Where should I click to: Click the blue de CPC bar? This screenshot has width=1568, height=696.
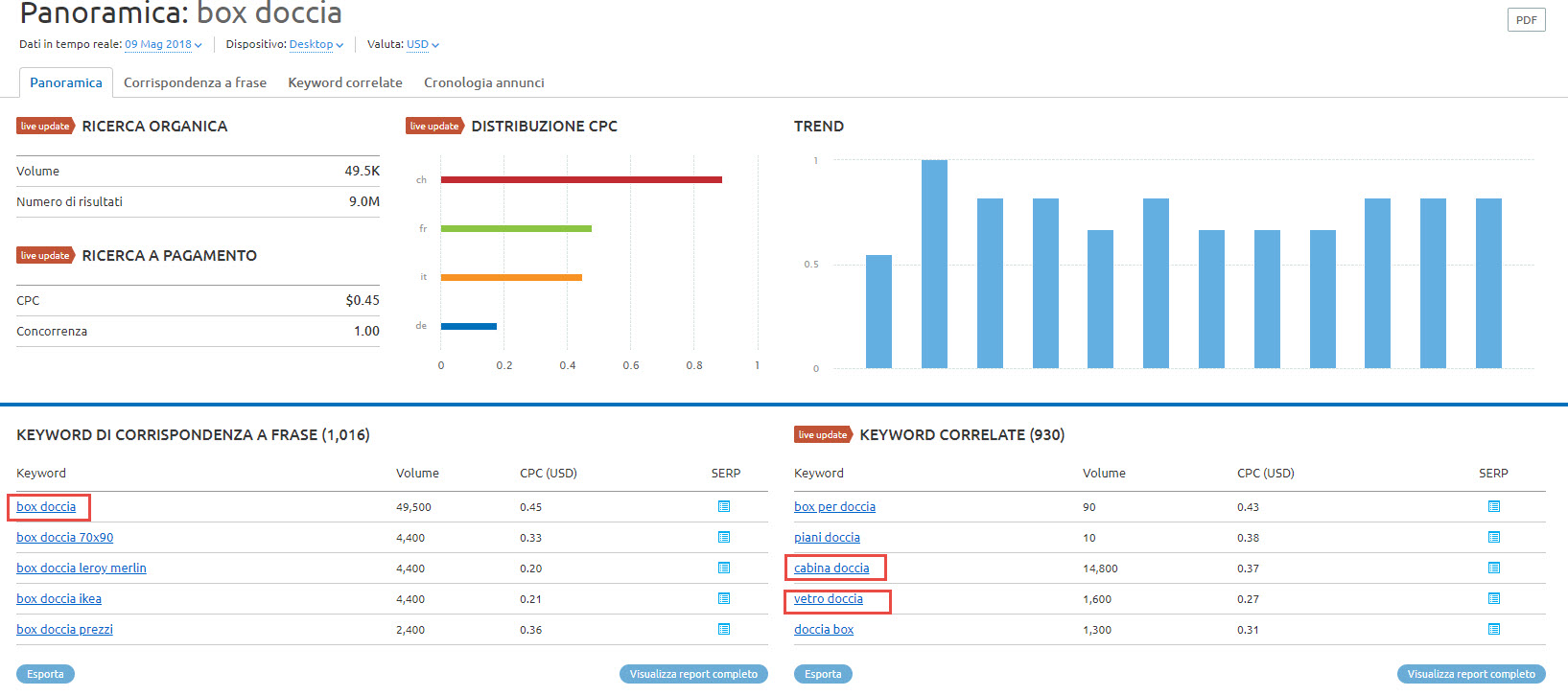(469, 326)
